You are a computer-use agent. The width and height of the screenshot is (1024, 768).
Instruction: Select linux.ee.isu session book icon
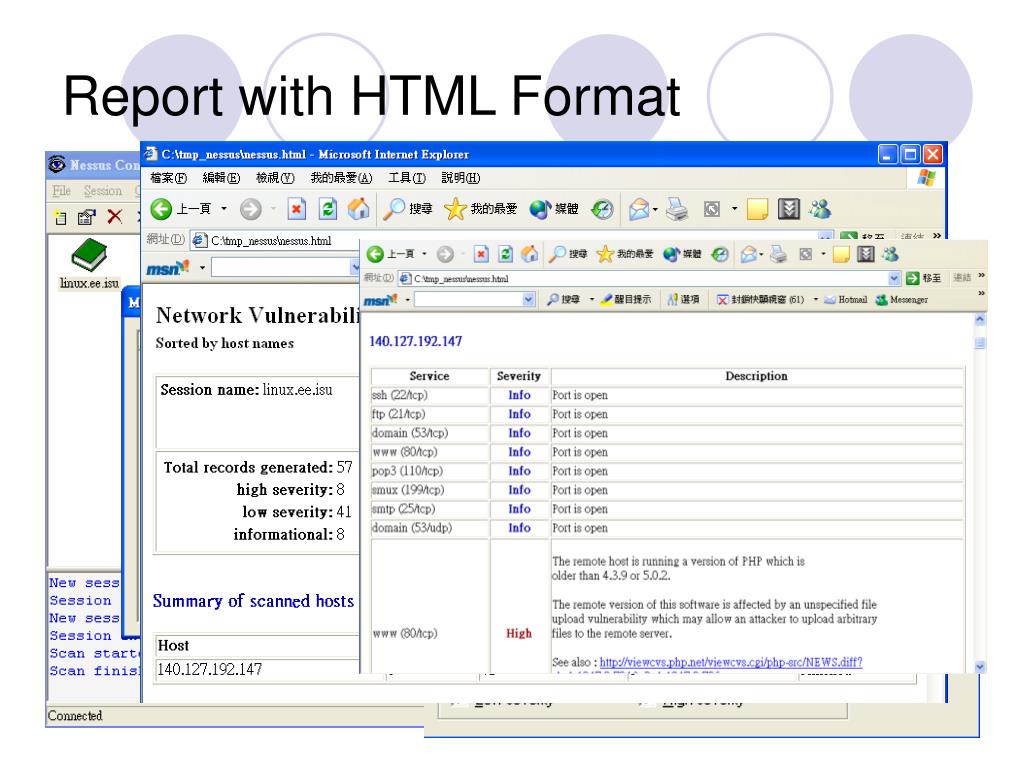[x=89, y=264]
